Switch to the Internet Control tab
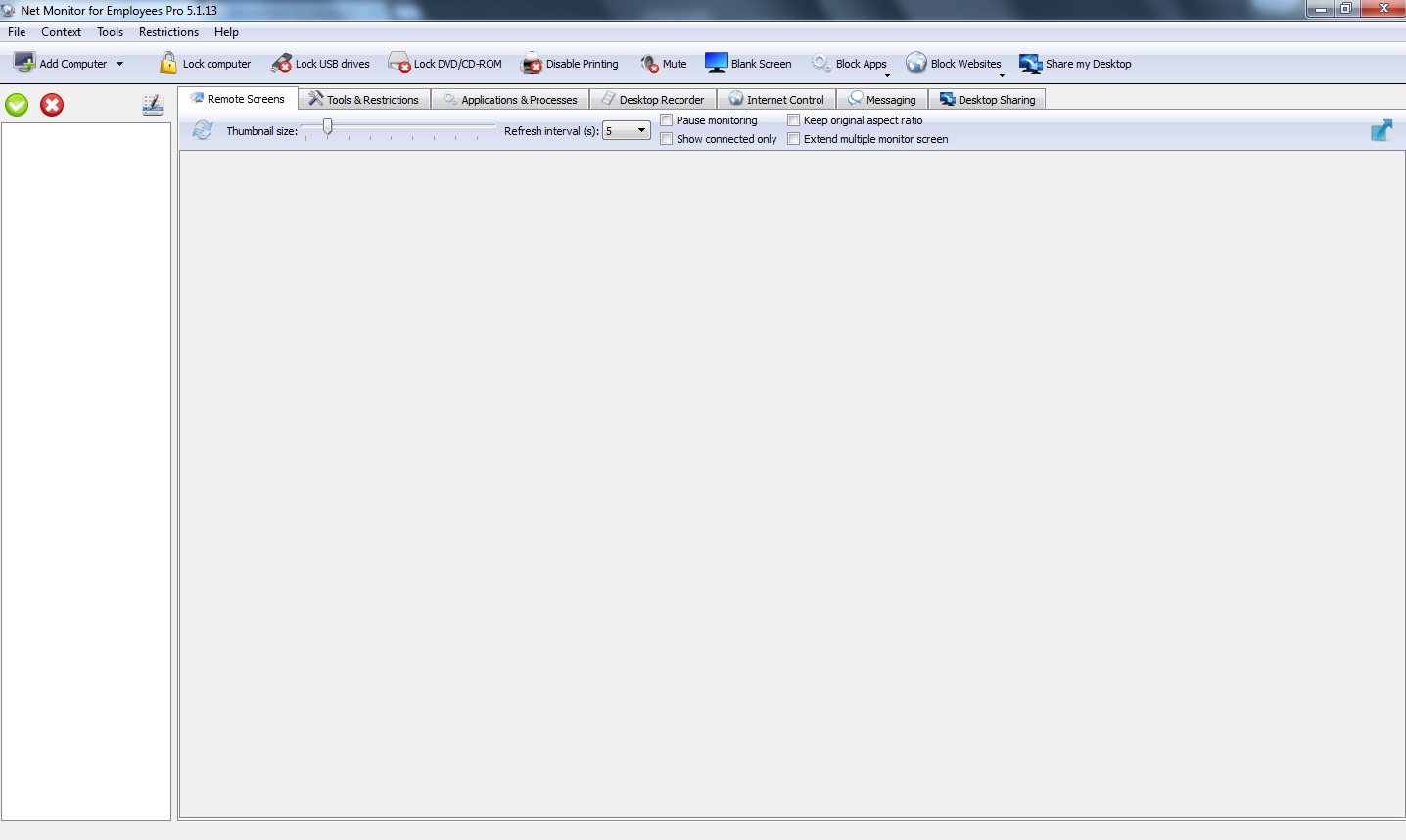This screenshot has height=840, width=1406. tap(776, 99)
